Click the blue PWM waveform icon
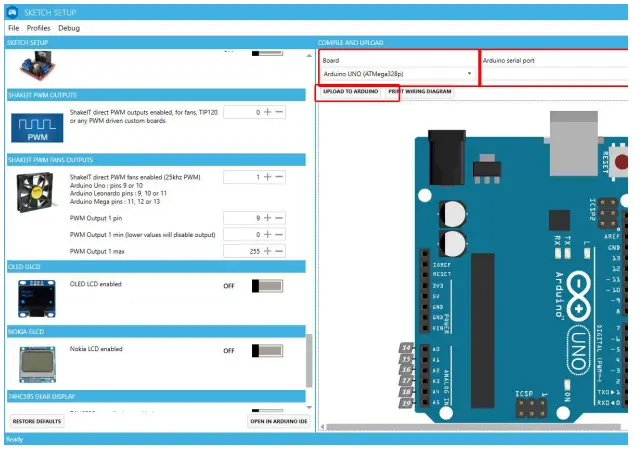 click(x=37, y=128)
